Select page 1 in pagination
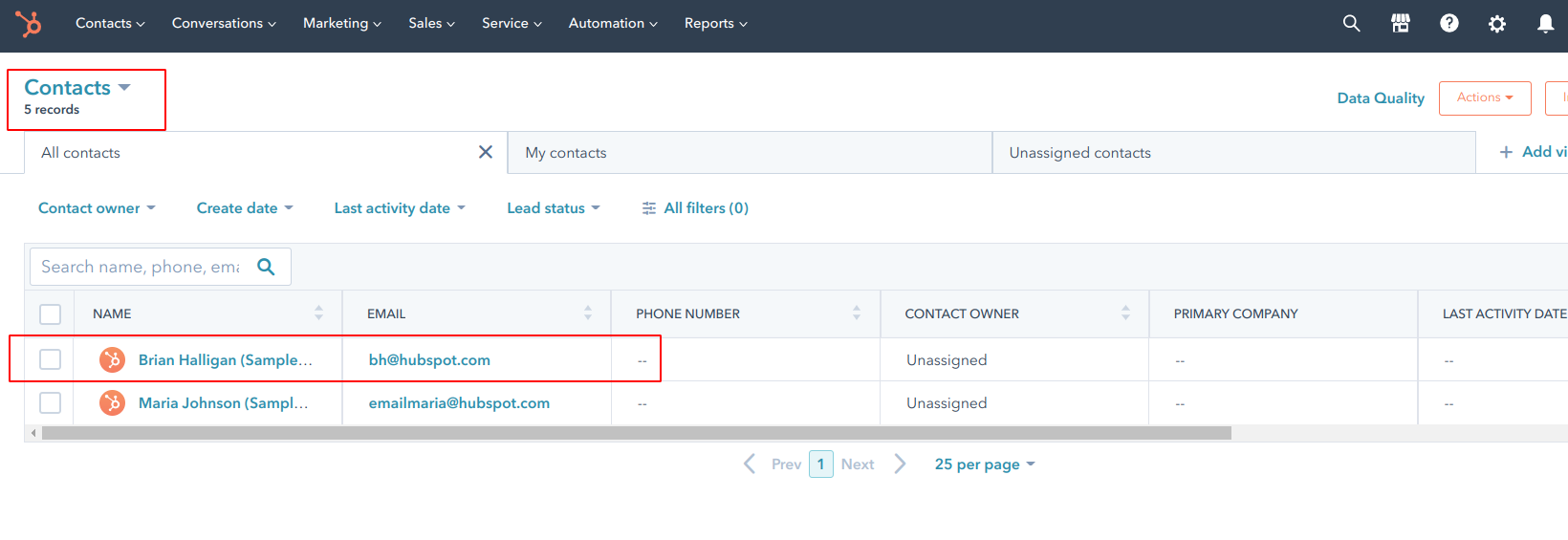 click(x=820, y=464)
